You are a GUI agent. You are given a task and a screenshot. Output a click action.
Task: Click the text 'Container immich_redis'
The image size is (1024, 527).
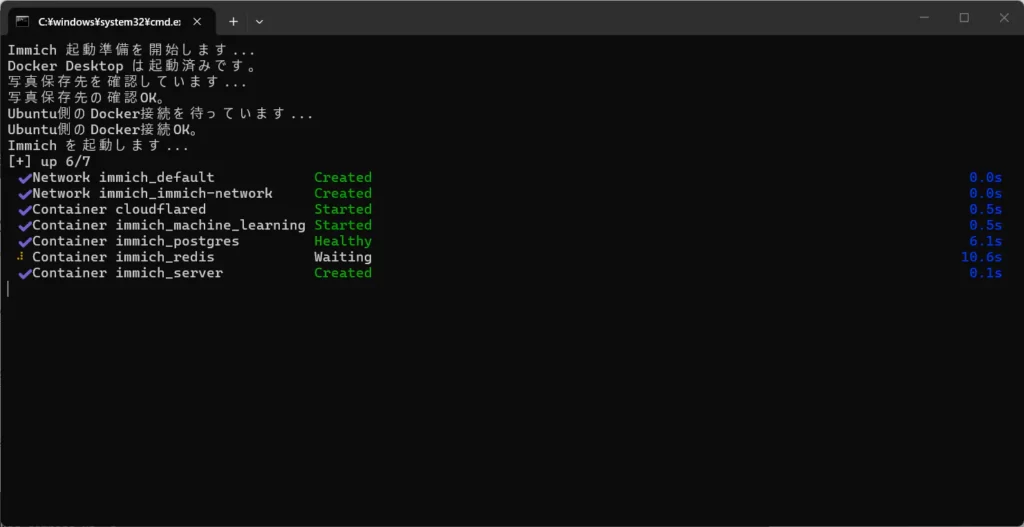click(123, 257)
